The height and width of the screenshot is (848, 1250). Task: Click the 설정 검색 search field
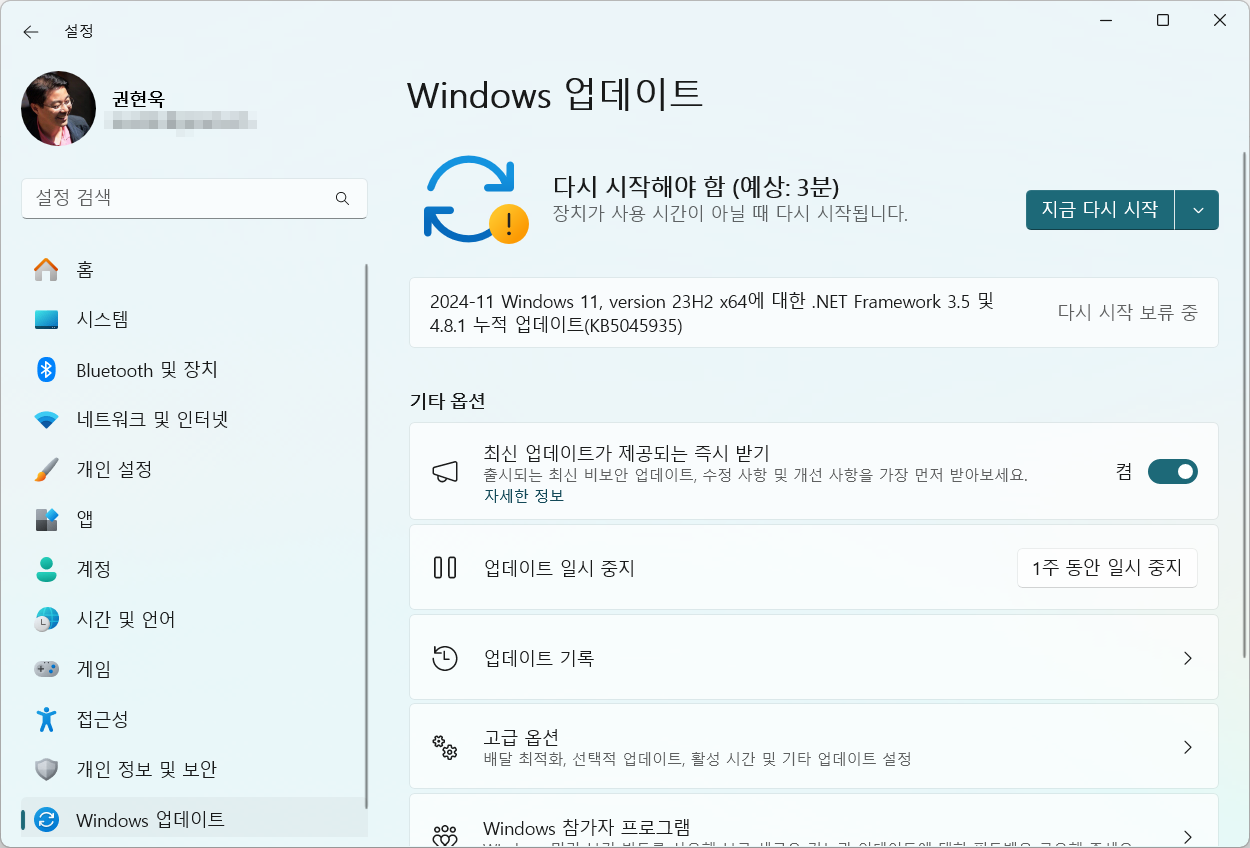coord(194,198)
